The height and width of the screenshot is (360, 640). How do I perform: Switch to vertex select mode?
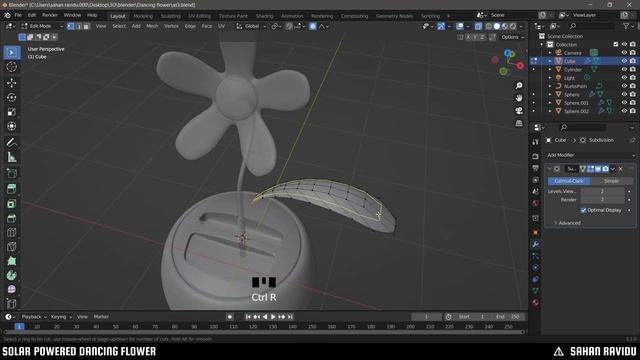coord(71,26)
